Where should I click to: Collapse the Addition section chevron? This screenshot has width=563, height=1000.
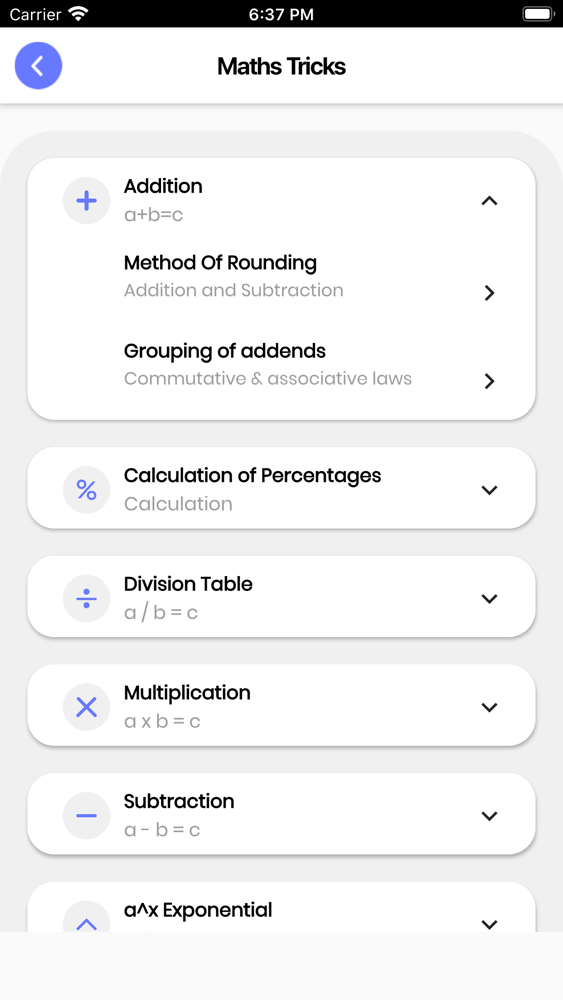(x=489, y=201)
